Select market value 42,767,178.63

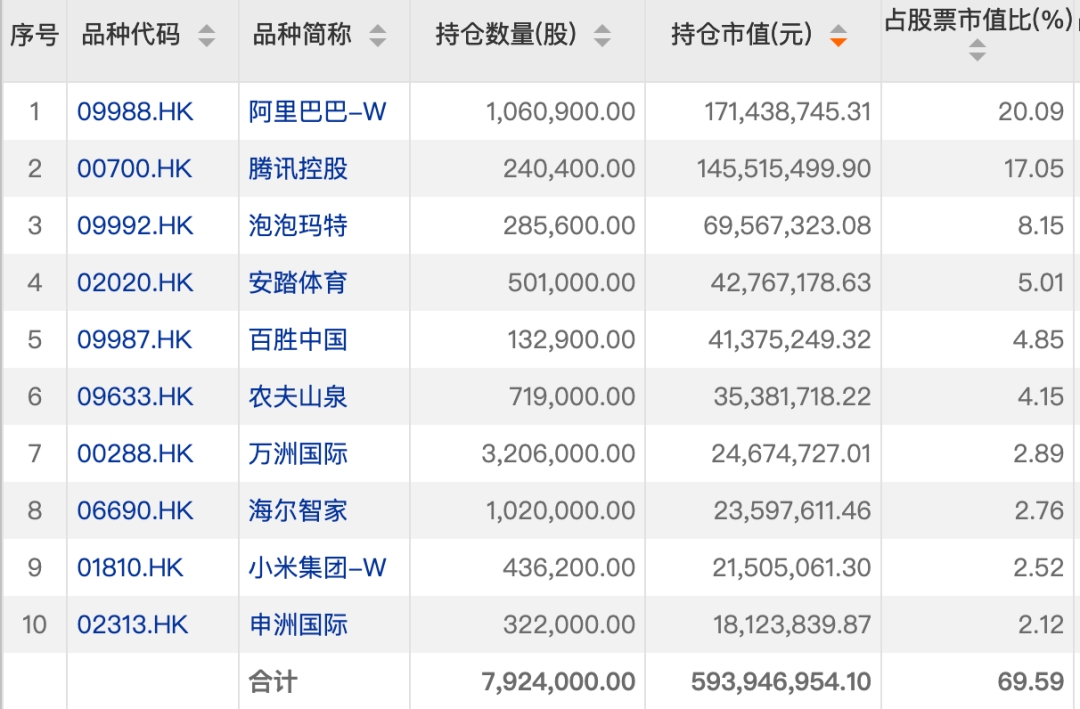click(x=791, y=283)
